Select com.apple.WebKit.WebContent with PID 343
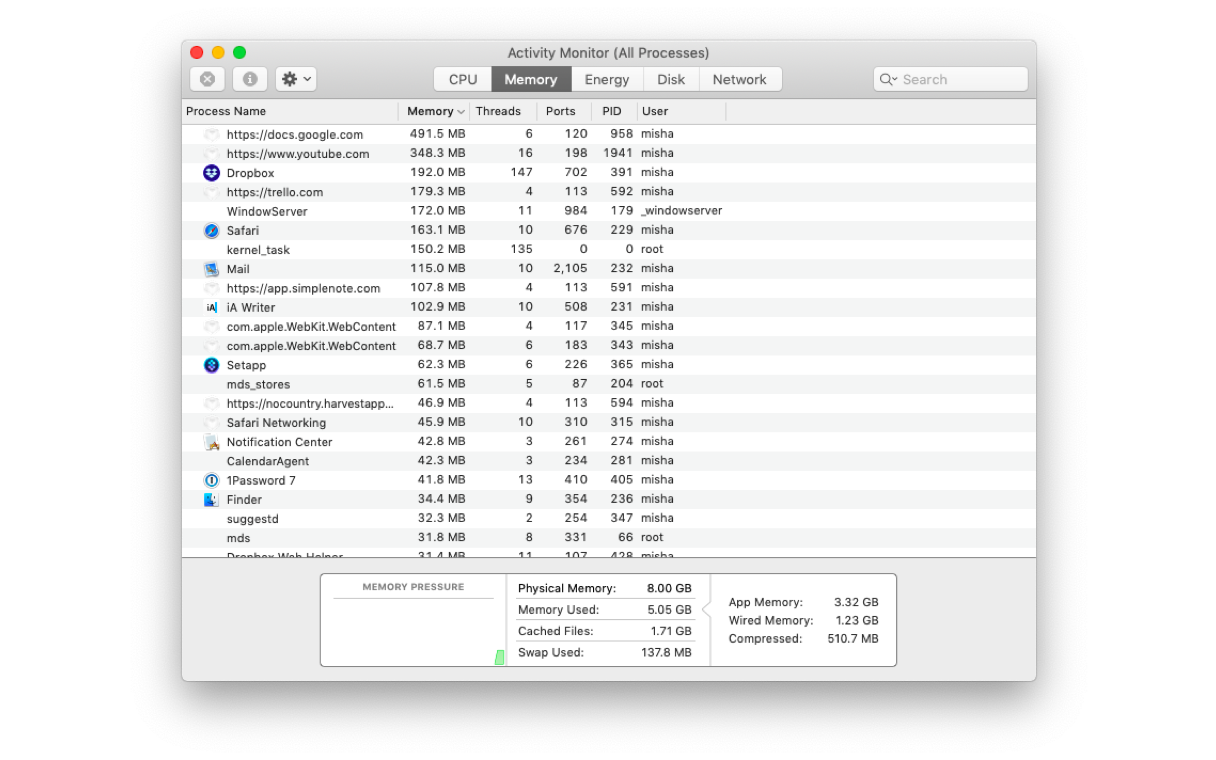Image resolution: width=1216 pixels, height=760 pixels. click(609, 346)
